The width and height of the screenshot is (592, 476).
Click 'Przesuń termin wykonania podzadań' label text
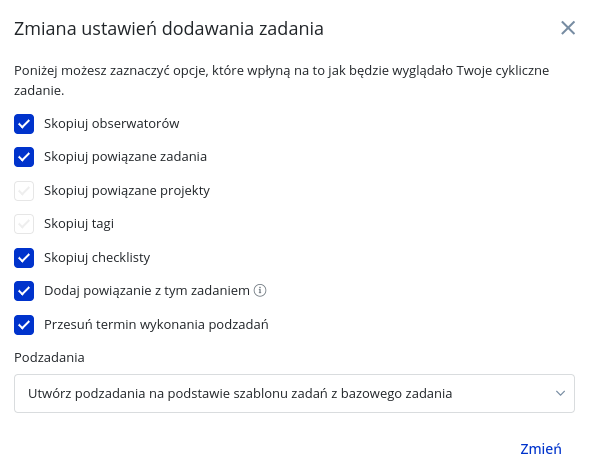coord(156,325)
